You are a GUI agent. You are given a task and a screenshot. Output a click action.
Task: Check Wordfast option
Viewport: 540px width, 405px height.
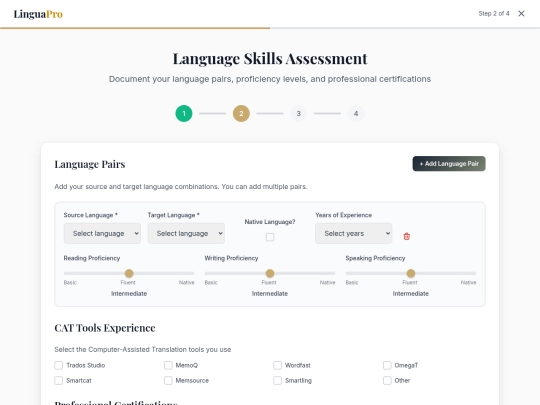coord(278,365)
